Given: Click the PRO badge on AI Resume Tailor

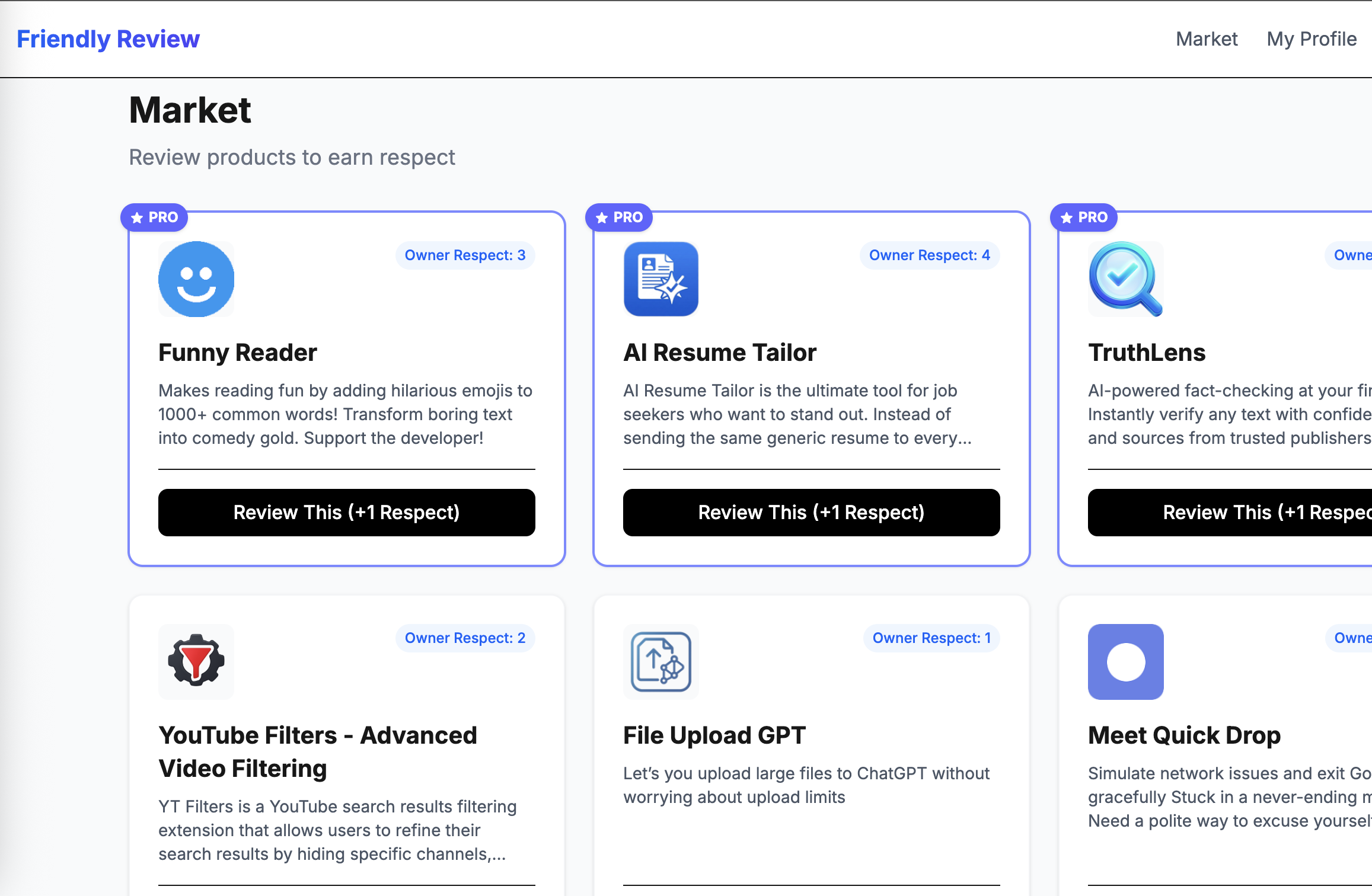Looking at the screenshot, I should click(x=618, y=217).
